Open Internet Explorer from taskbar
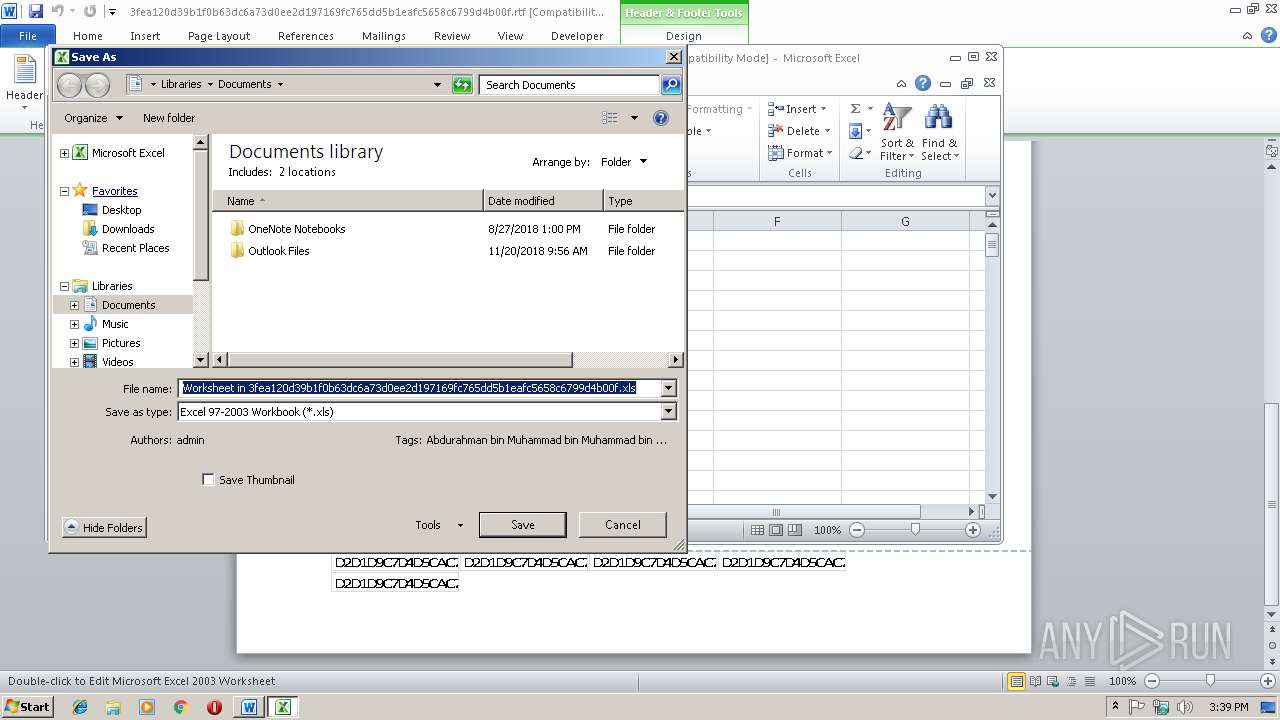 coord(80,707)
